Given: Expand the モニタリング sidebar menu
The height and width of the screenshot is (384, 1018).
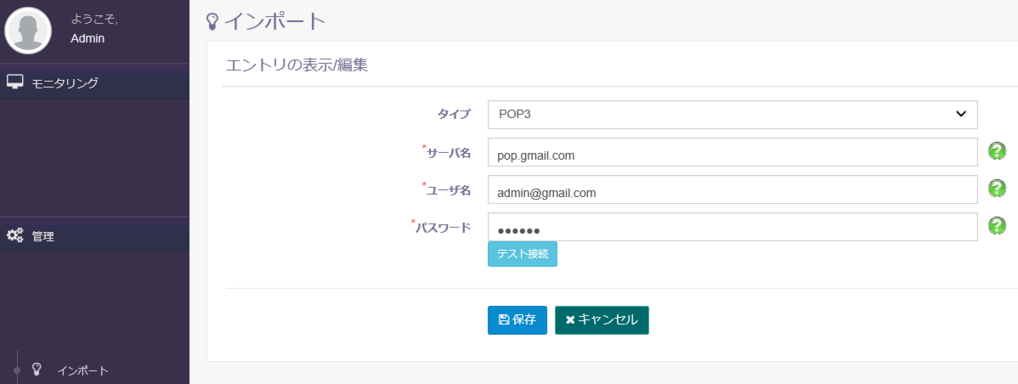Looking at the screenshot, I should [95, 82].
